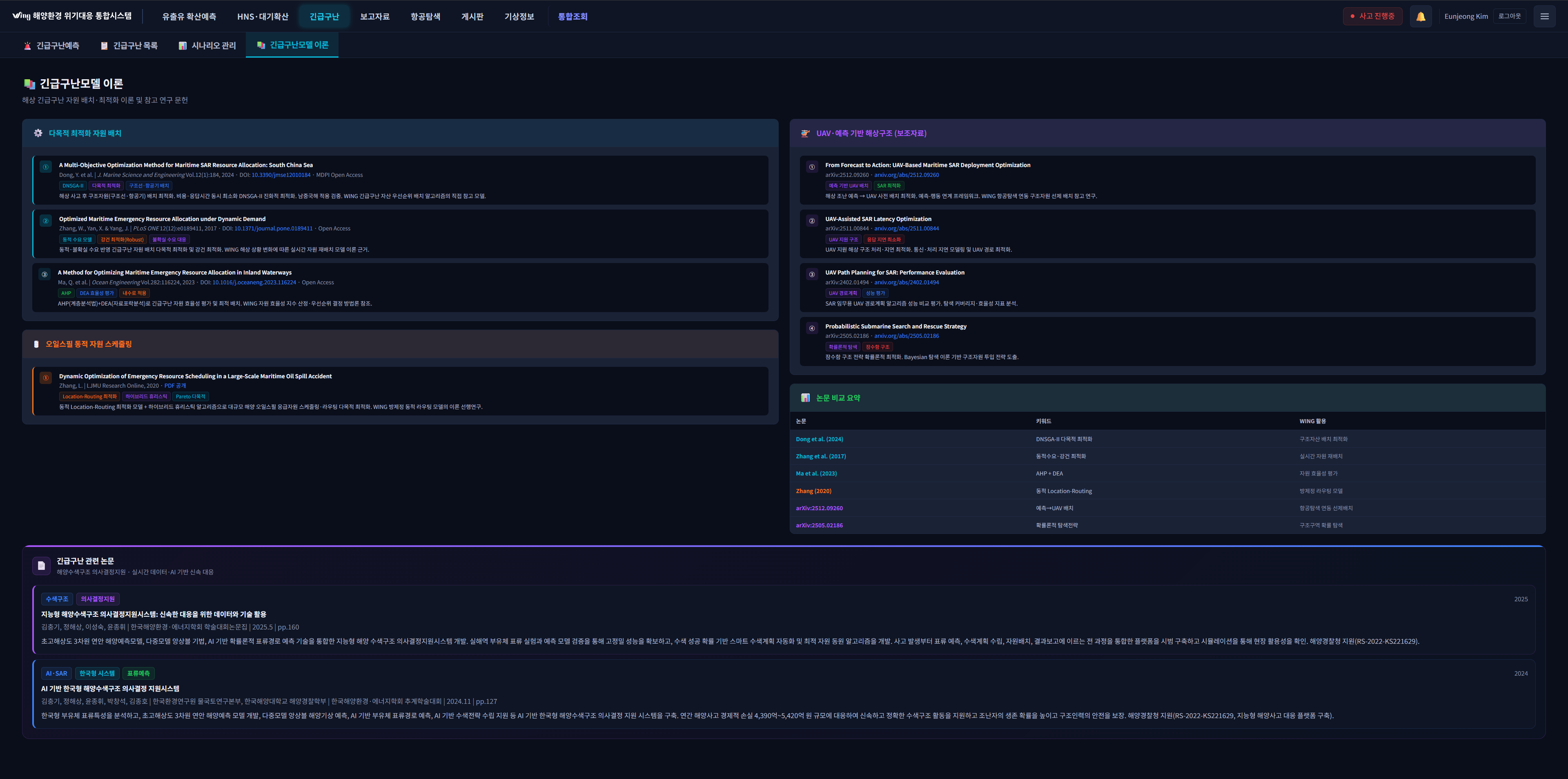Image resolution: width=1568 pixels, height=779 pixels.
Task: Click the 로그아웃 button
Action: coord(1509,16)
